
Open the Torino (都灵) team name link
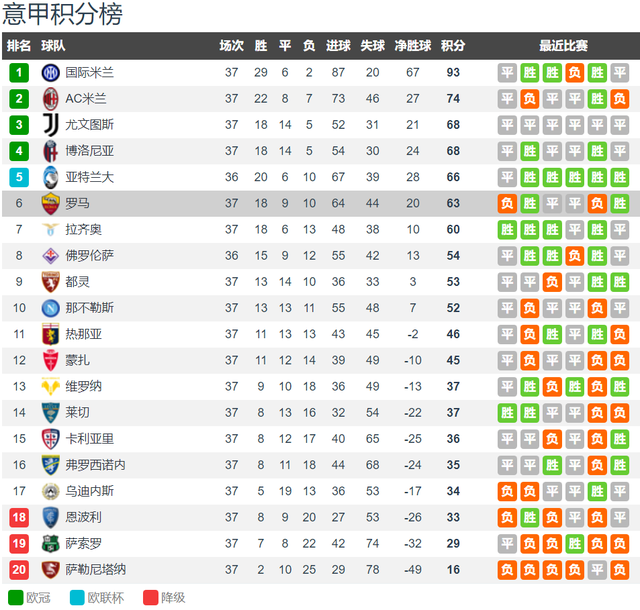click(77, 282)
